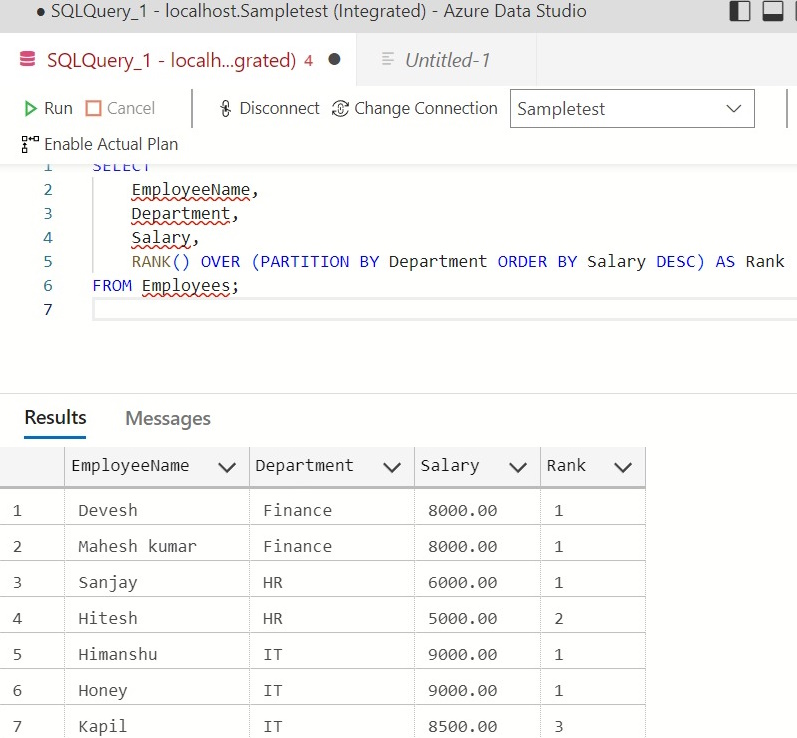Click the Change Connection icon

pos(340,109)
